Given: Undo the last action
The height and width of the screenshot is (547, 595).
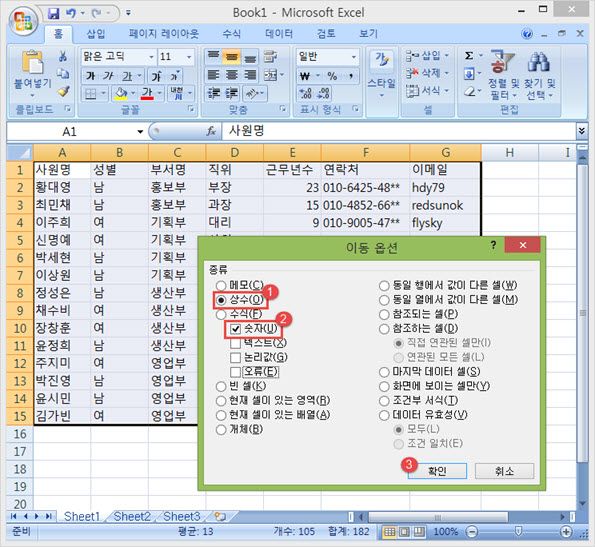Looking at the screenshot, I should pos(71,14).
